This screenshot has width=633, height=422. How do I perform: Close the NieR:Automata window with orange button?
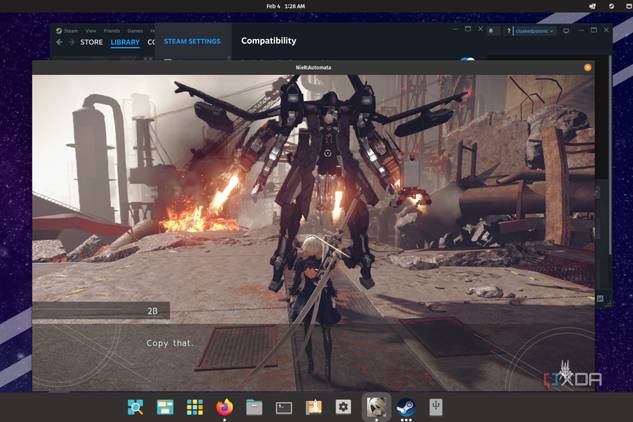point(587,67)
